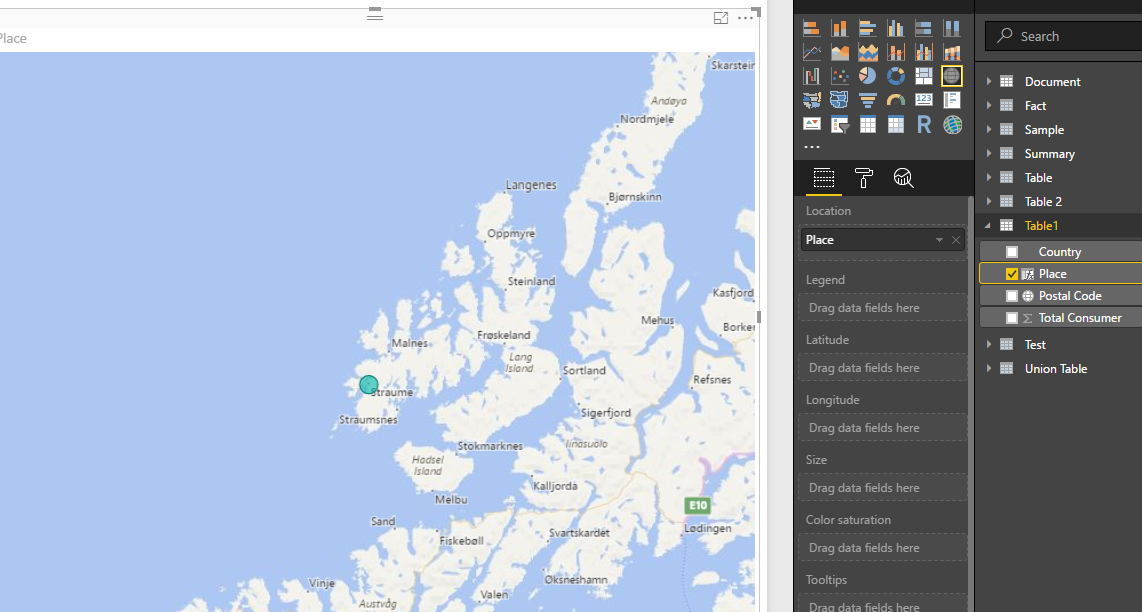The height and width of the screenshot is (612, 1142).
Task: Select the Table visual icon
Action: pos(867,125)
